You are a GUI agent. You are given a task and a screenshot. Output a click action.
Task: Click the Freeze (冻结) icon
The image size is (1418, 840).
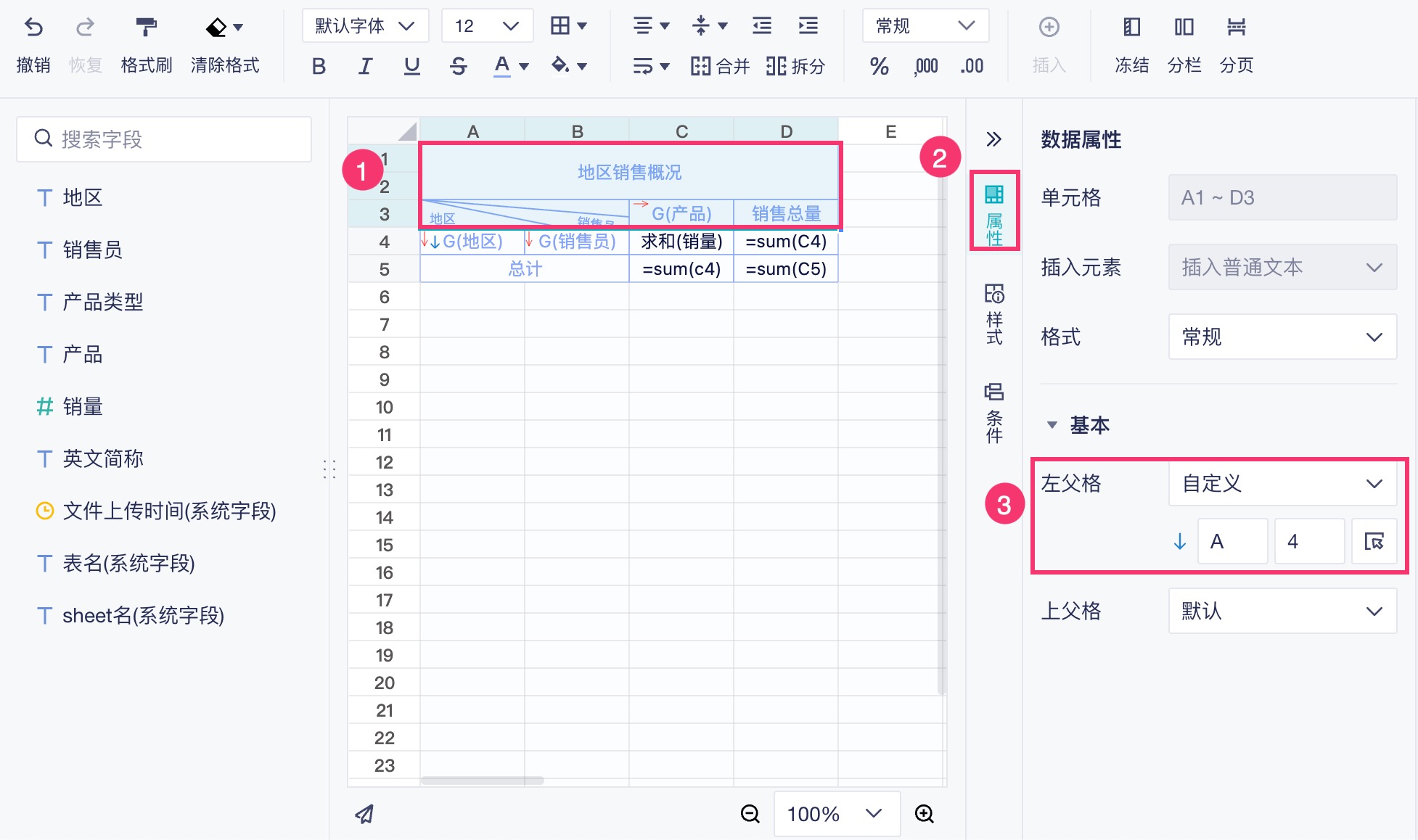(x=1131, y=28)
